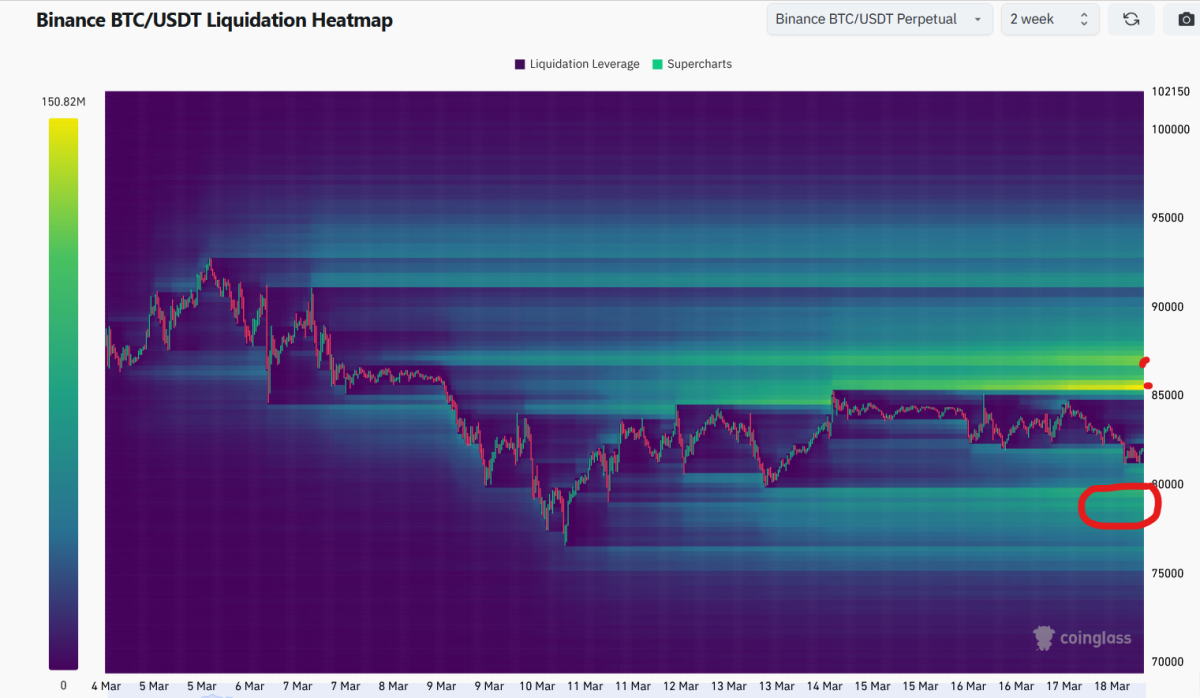This screenshot has width=1200, height=698.
Task: Select the 10 Mar date on the time axis
Action: (x=538, y=686)
